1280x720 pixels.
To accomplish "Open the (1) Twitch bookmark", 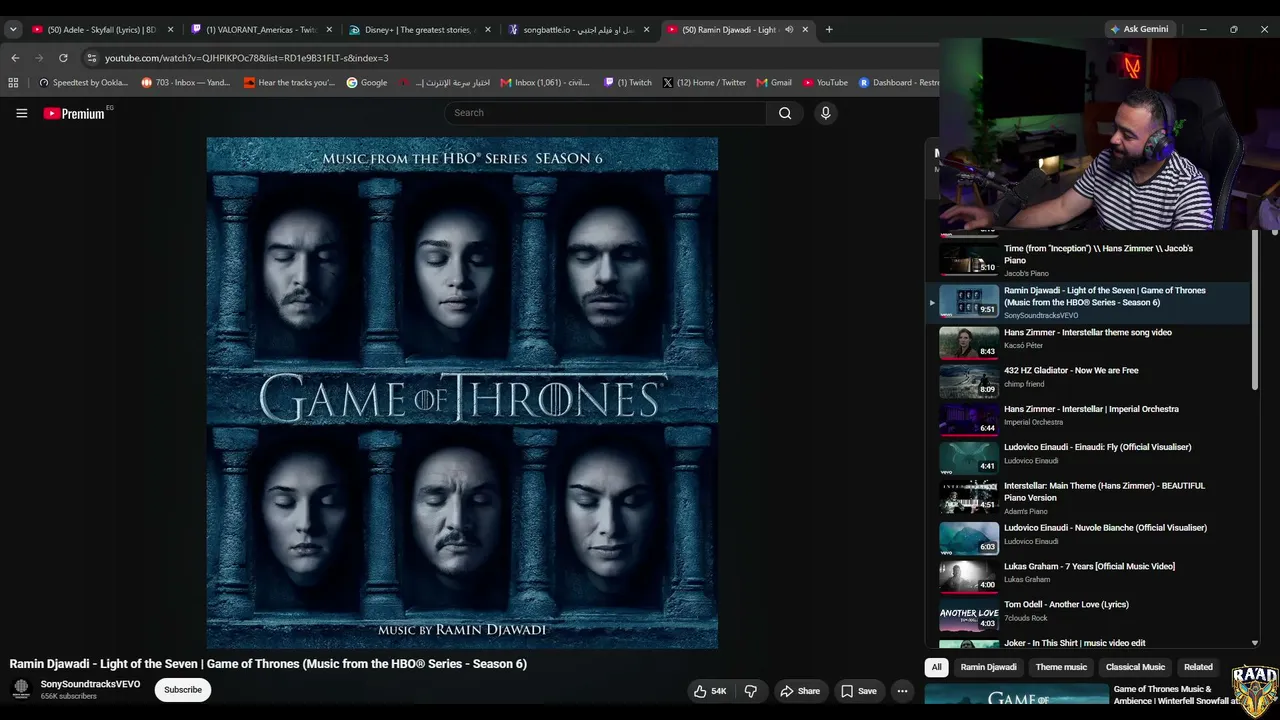I will point(627,83).
